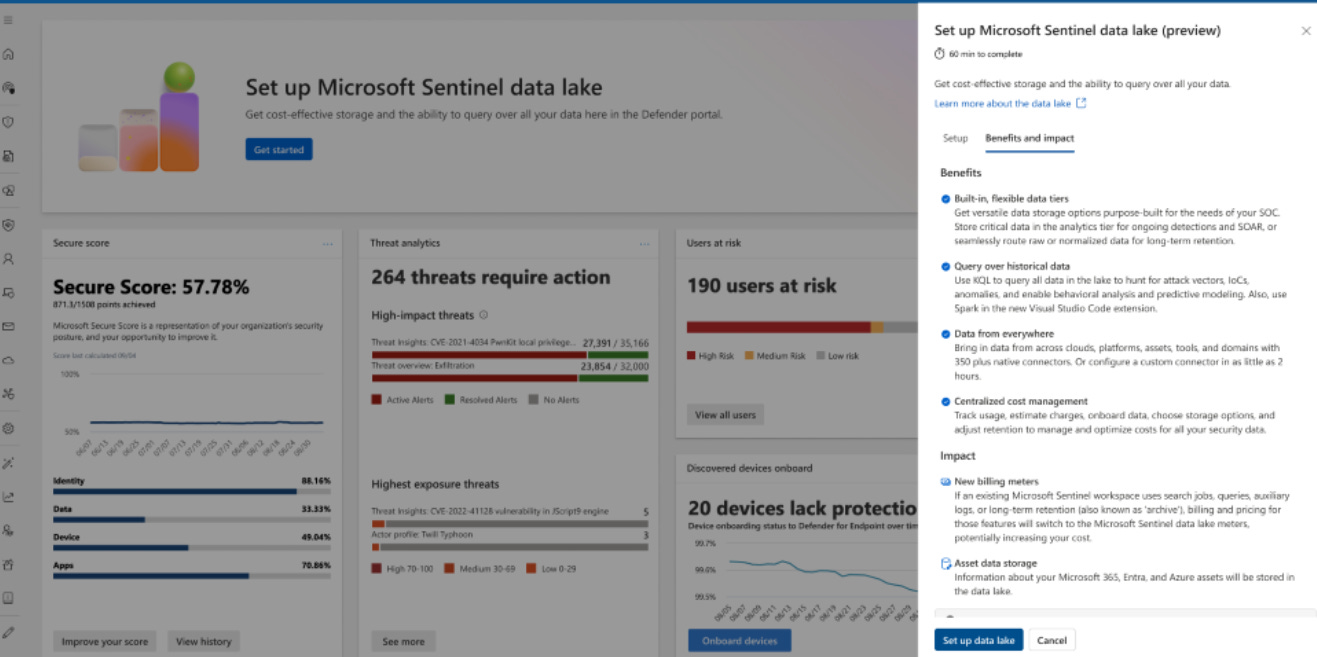Screen dimensions: 1317x657
Task: Click the No Alerts legend swatch
Action: [x=534, y=399]
